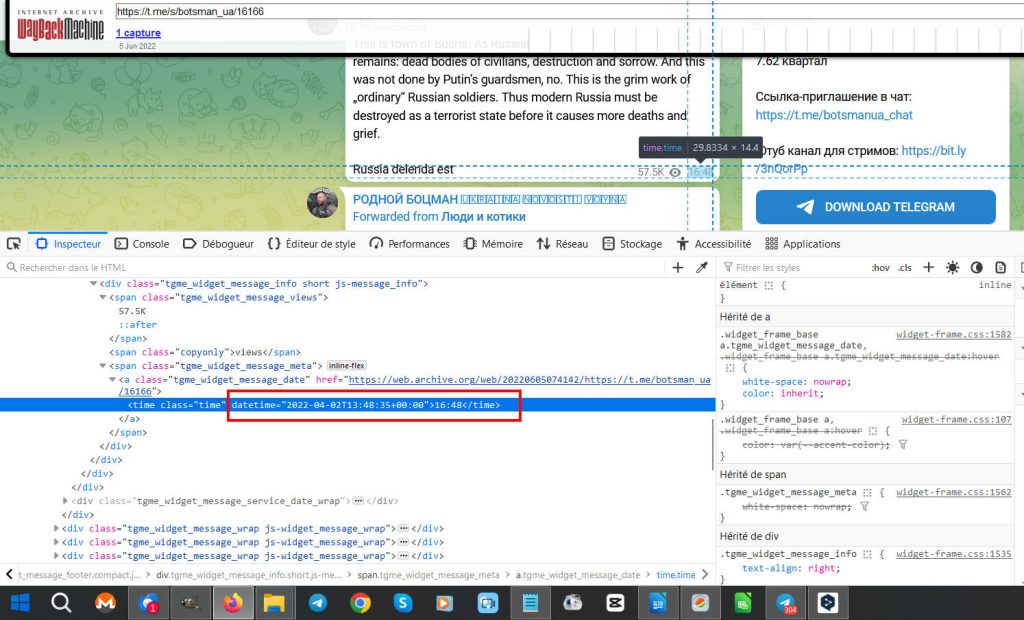This screenshot has width=1024, height=620.
Task: Toggle light color scheme simulation sun icon
Action: pyautogui.click(x=953, y=267)
